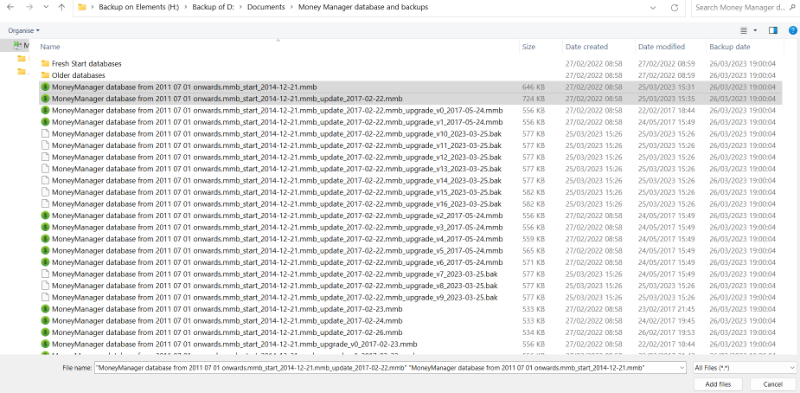Select upgrade_v5_2017-05-24.mmb file icon
The width and height of the screenshot is (800, 393).
pos(45,251)
